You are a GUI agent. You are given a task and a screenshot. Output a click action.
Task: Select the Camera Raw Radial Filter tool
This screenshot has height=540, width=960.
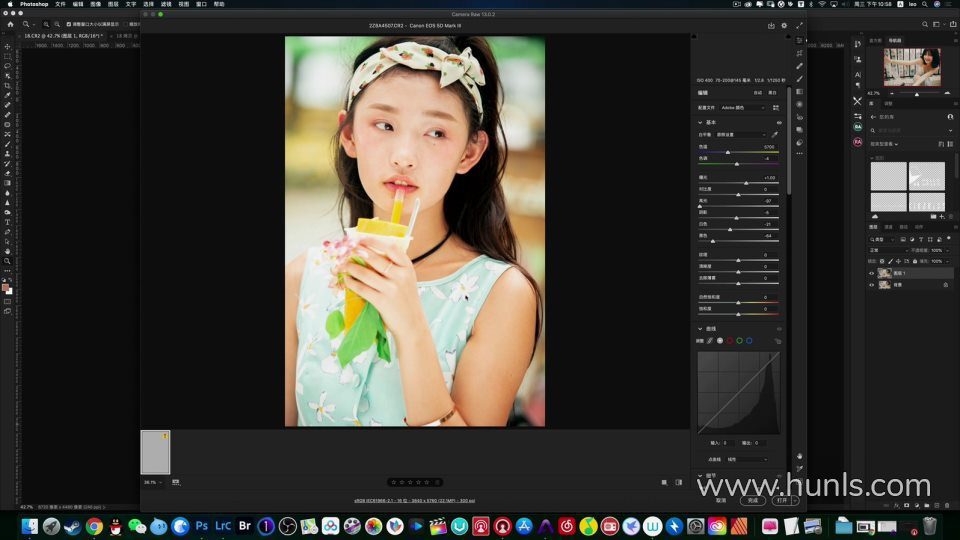click(800, 105)
